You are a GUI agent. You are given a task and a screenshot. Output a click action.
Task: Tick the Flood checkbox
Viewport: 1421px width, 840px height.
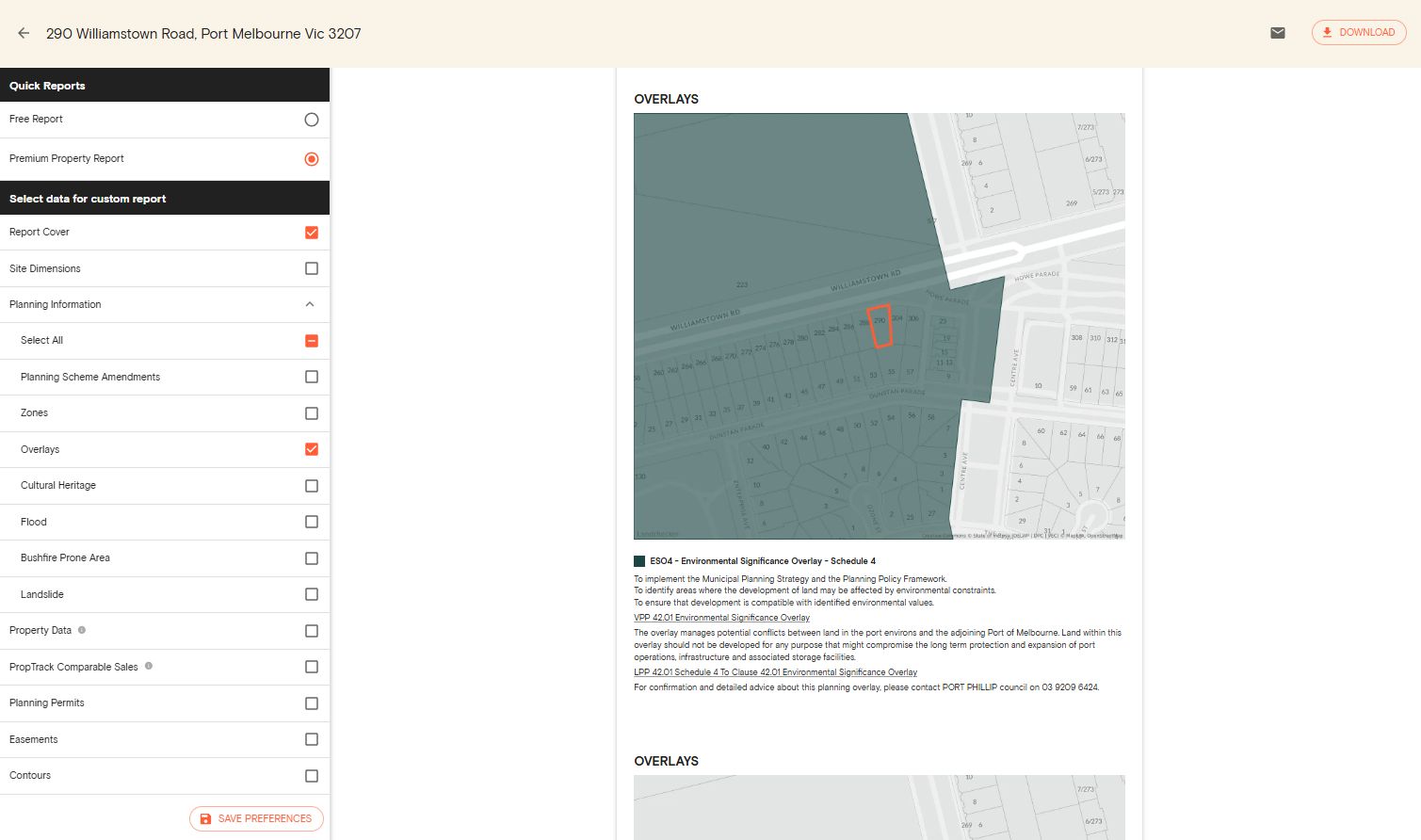312,522
